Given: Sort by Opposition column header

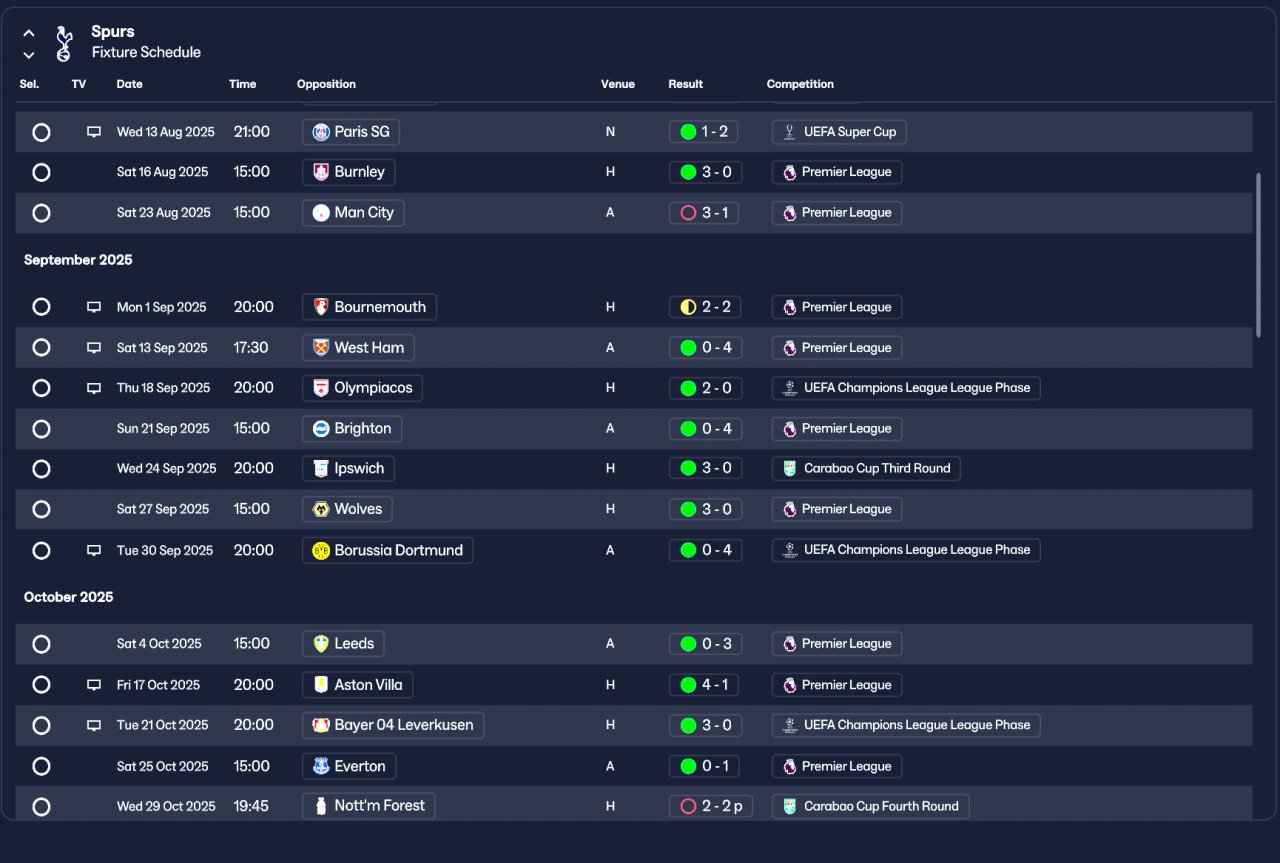Looking at the screenshot, I should tap(326, 84).
